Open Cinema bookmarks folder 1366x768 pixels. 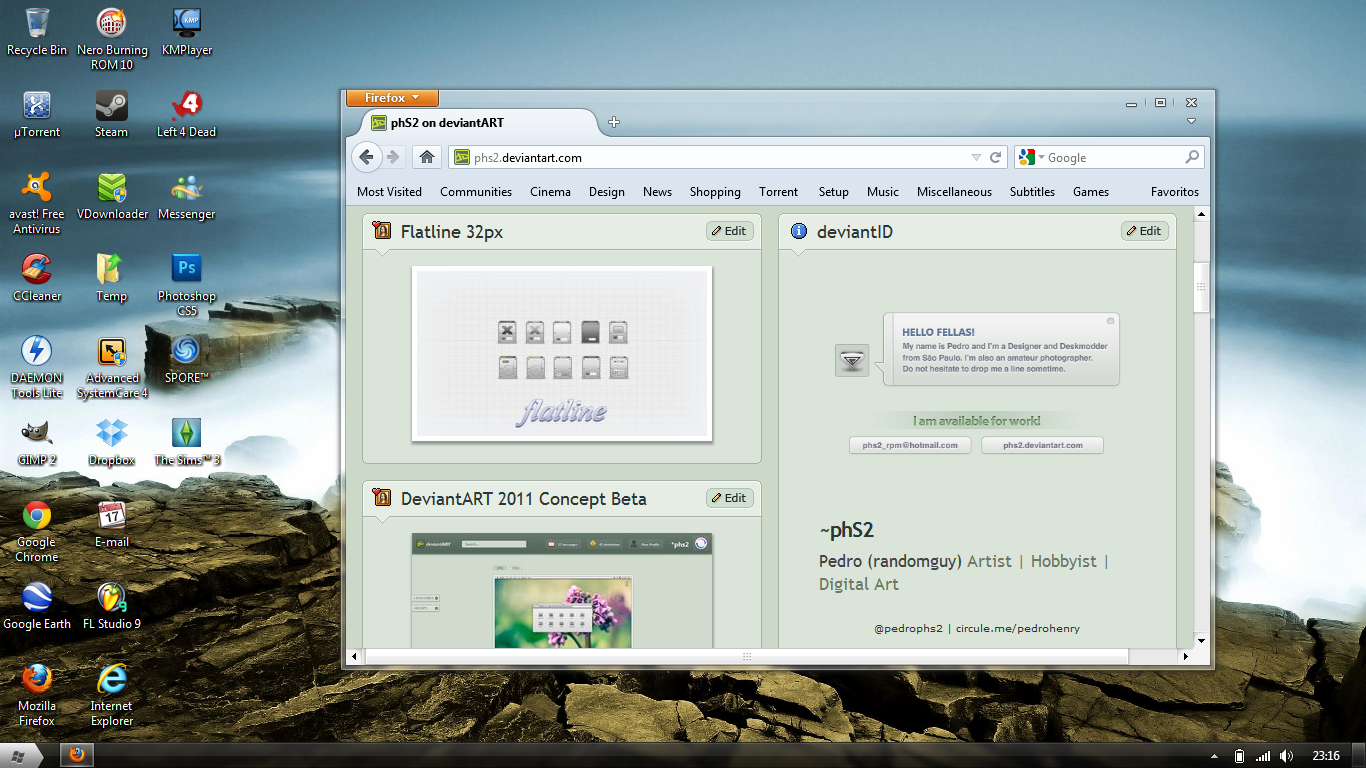pos(550,192)
